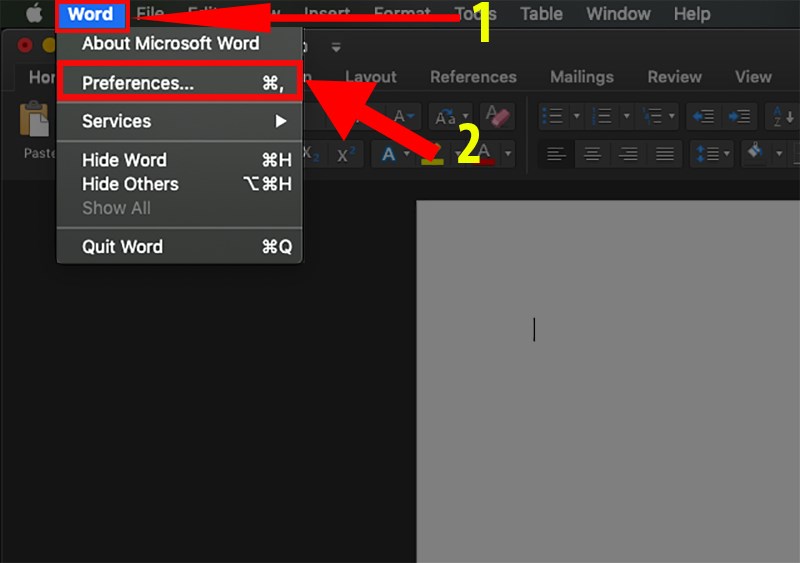Expand the Services submenu
800x563 pixels.
pos(179,121)
